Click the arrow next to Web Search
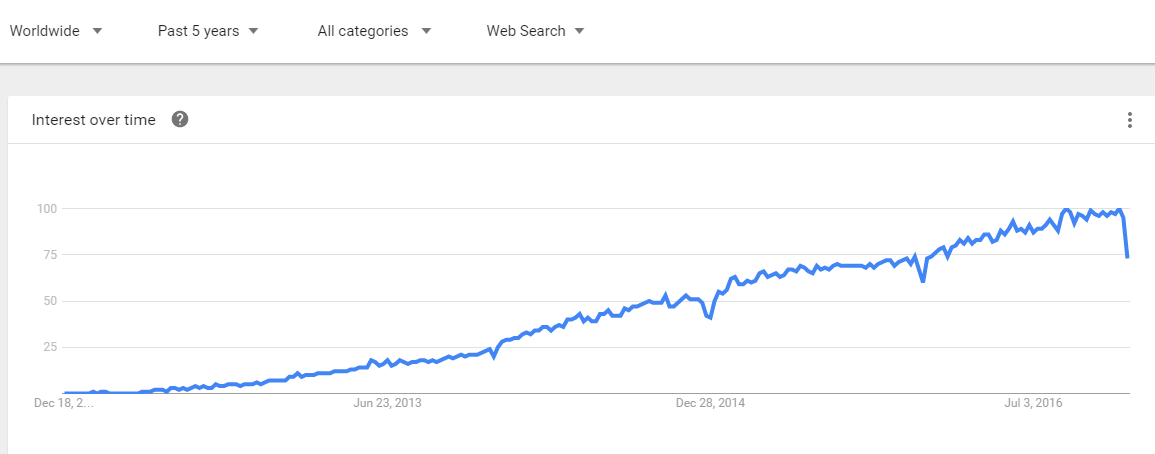Image resolution: width=1155 pixels, height=454 pixels. 579,31
